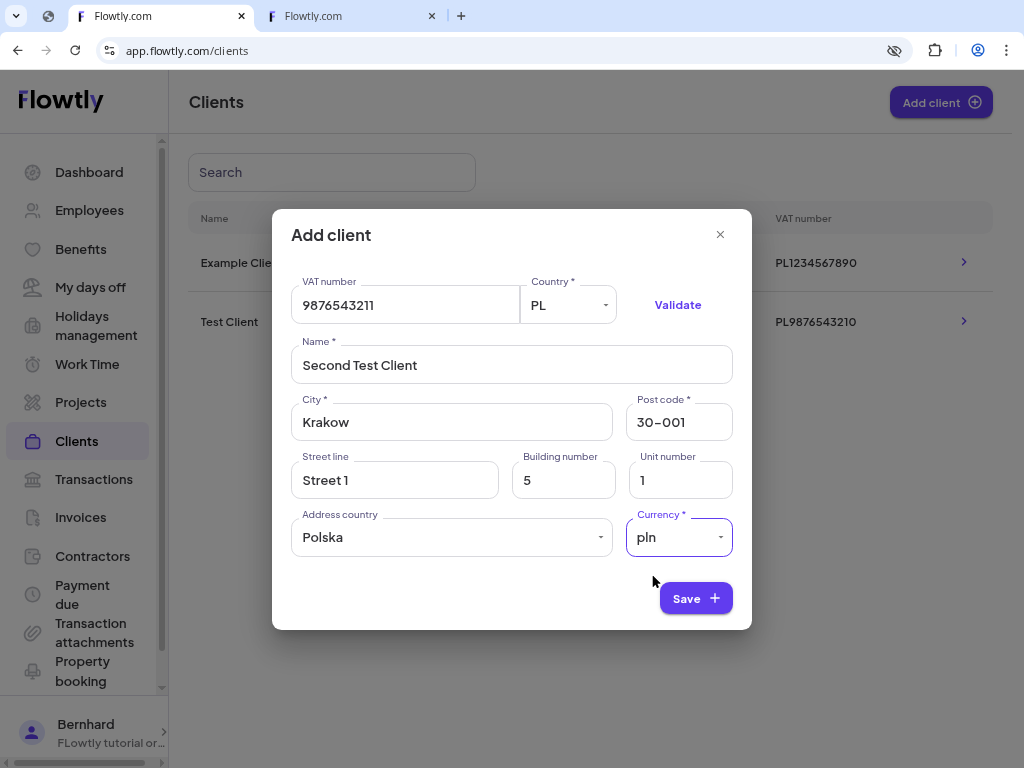Open the Work Time section
1024x768 pixels.
[88, 364]
